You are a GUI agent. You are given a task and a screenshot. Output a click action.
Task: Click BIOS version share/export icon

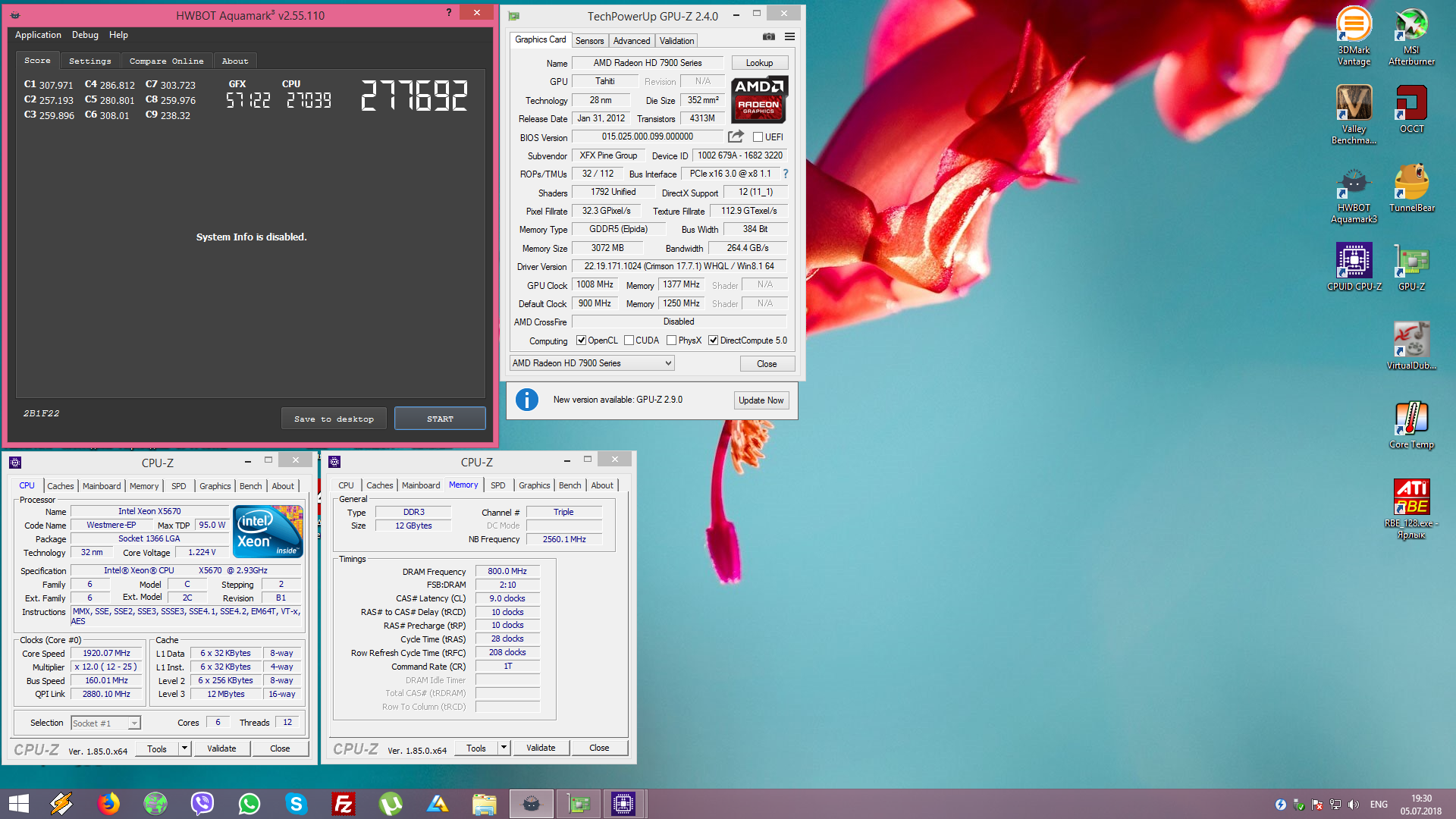[736, 136]
